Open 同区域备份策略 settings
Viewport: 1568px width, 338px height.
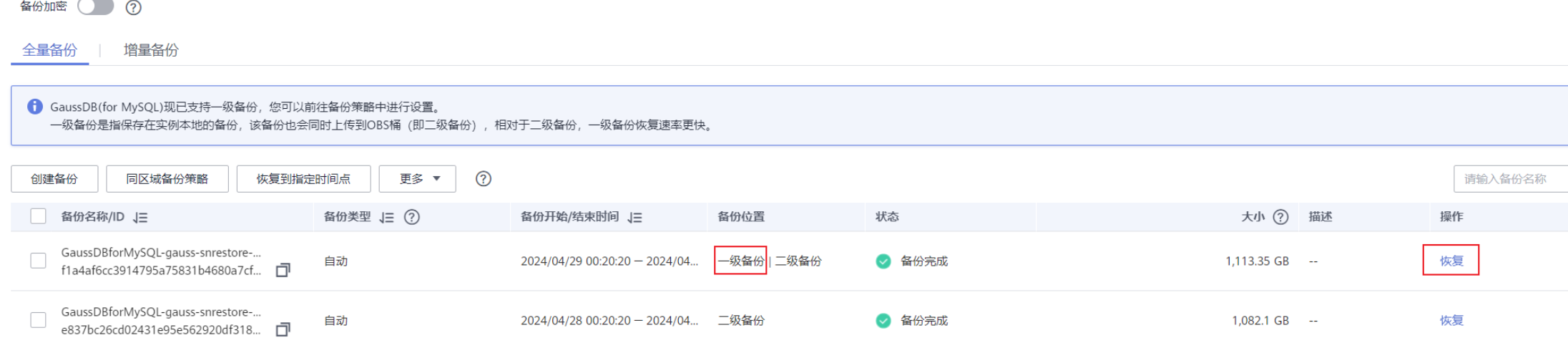(x=167, y=179)
